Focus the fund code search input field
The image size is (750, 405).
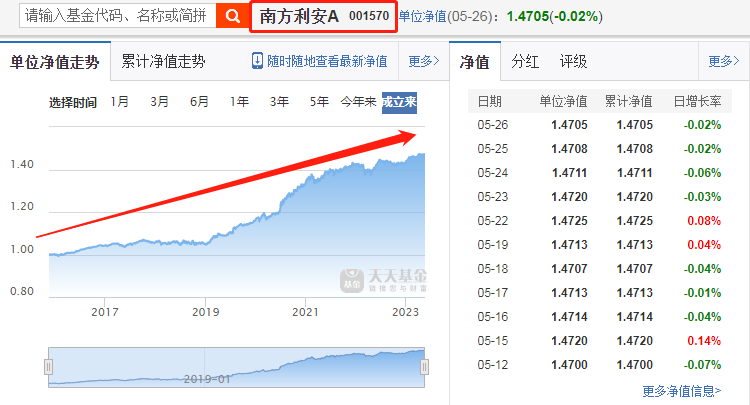click(118, 16)
